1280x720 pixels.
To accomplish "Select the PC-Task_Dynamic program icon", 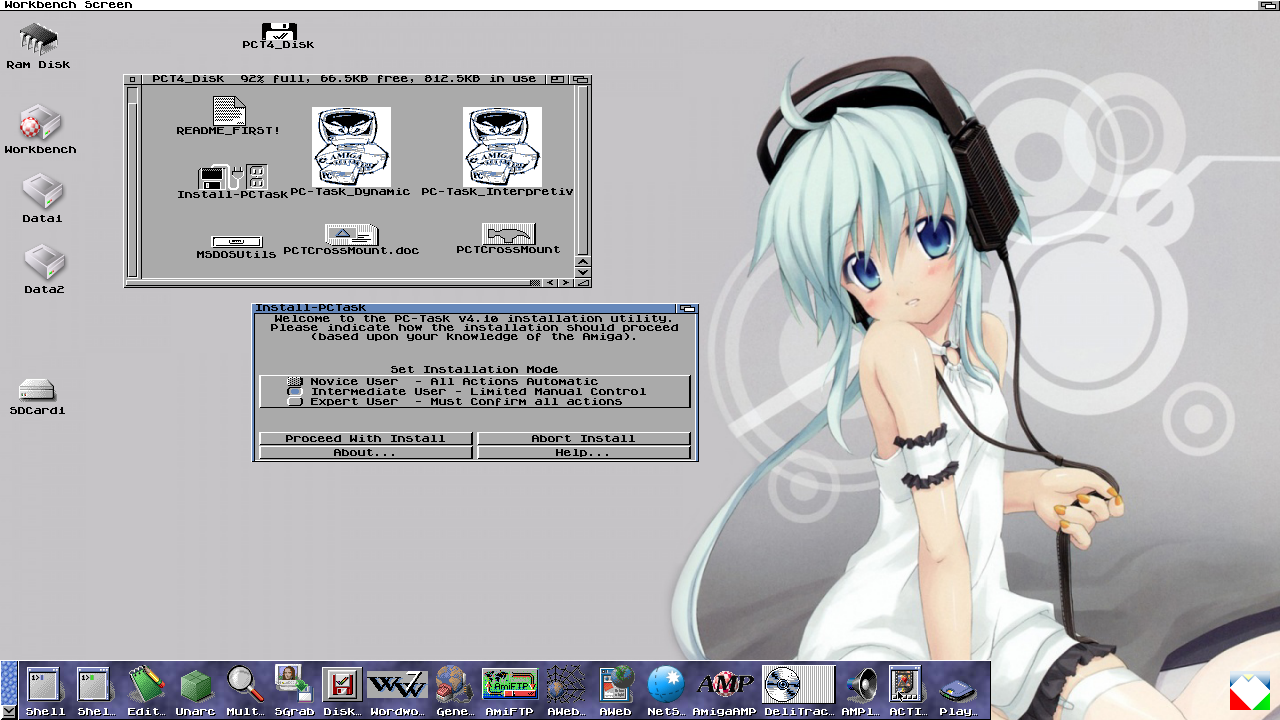I will click(351, 152).
